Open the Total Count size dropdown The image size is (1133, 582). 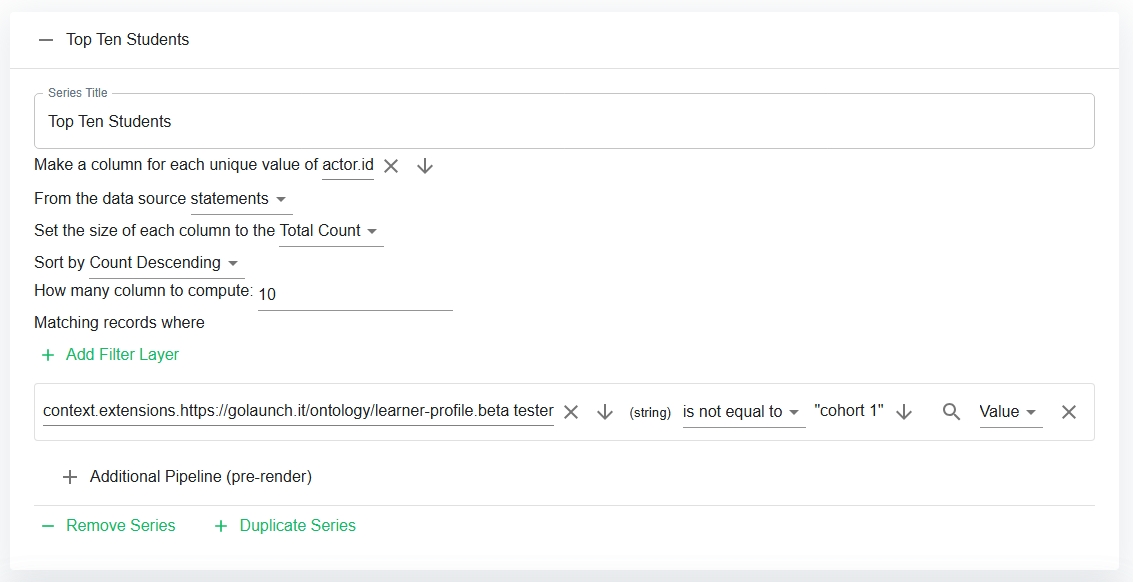330,231
